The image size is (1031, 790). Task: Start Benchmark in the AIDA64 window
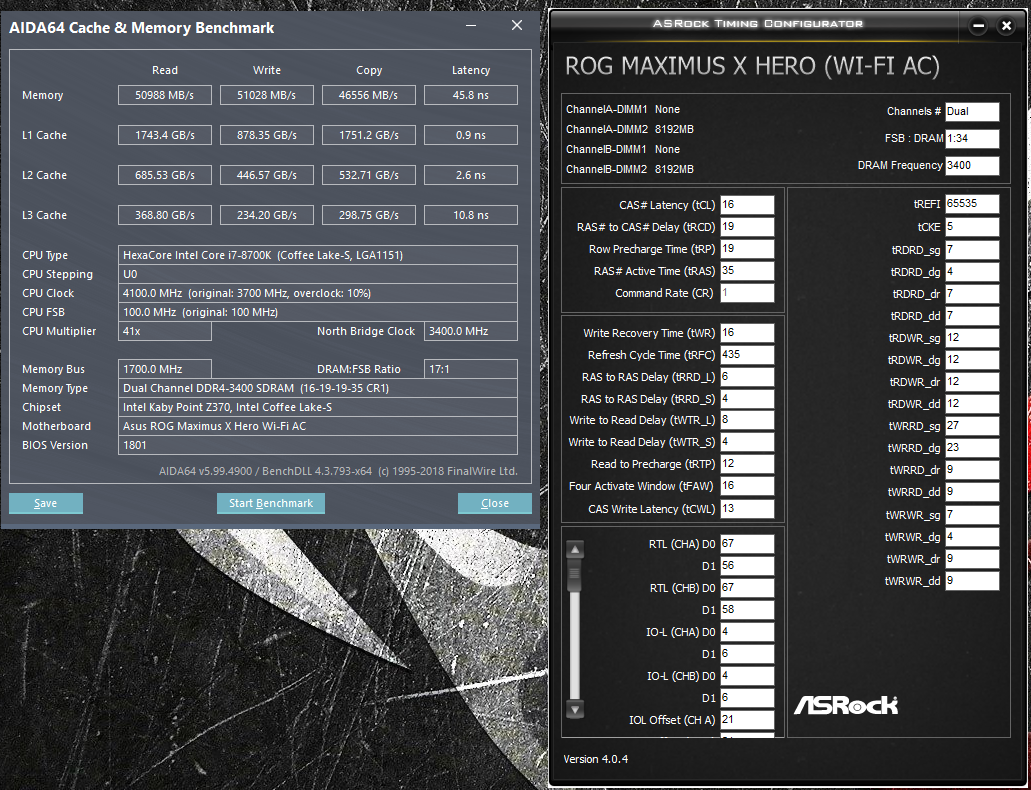point(271,503)
